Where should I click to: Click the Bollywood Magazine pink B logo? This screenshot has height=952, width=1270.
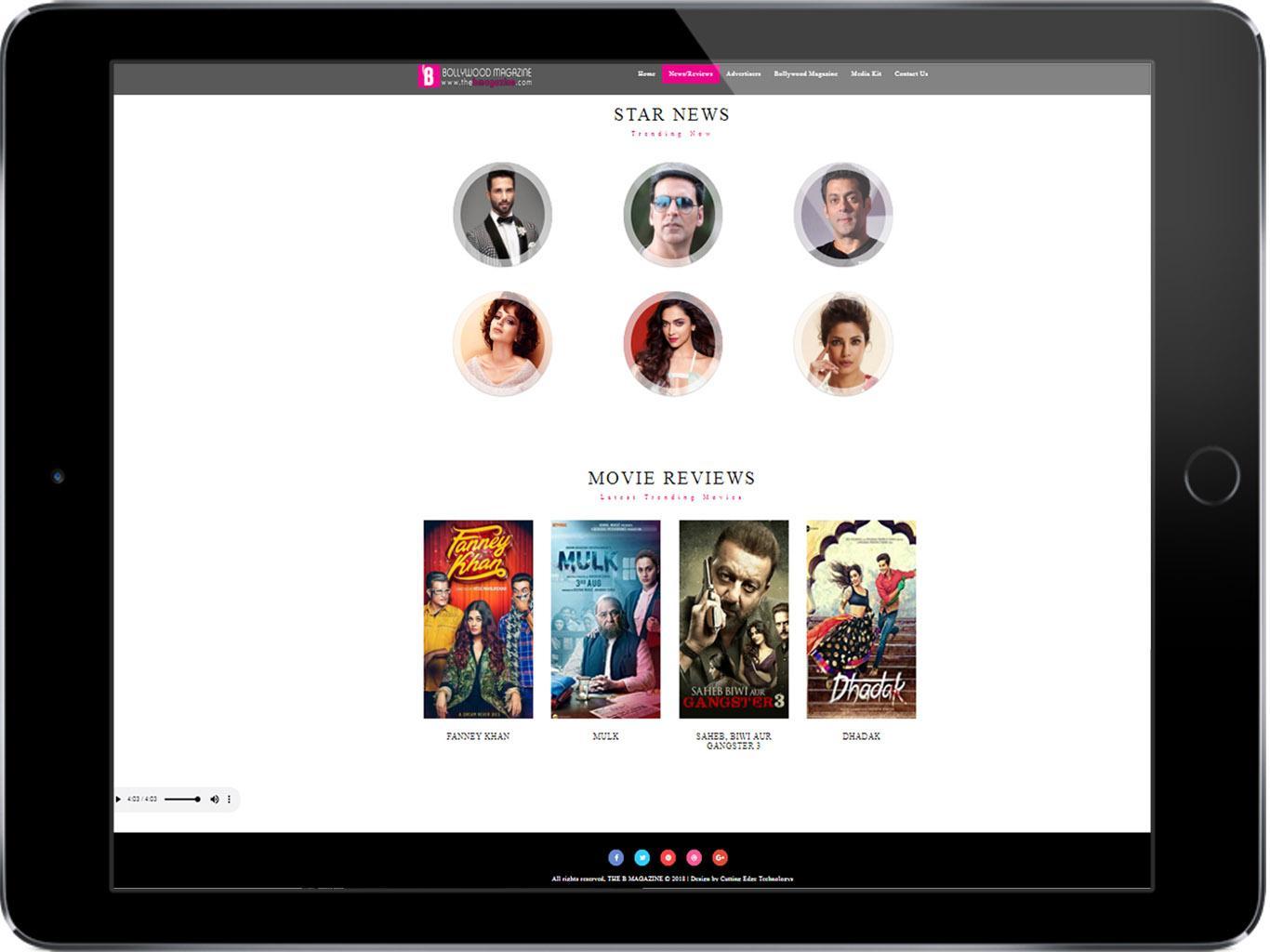click(x=428, y=76)
